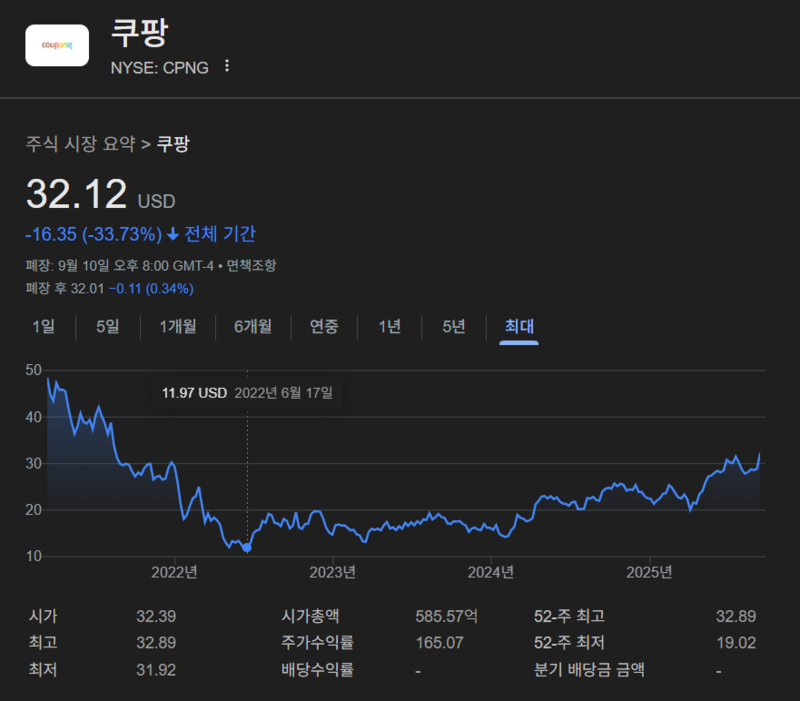
Task: Click the 52-주 최저 label
Action: click(x=569, y=643)
